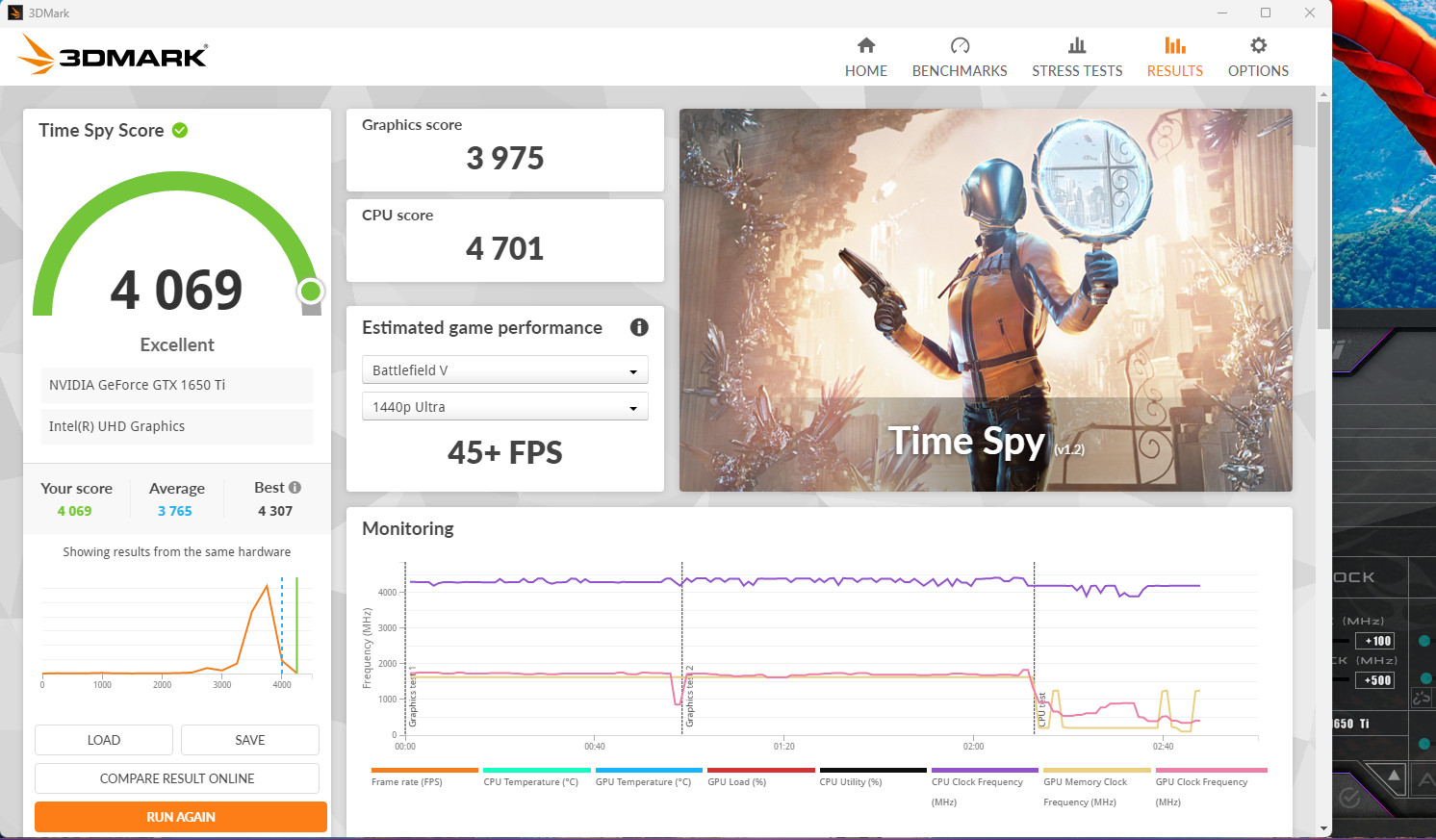Click the 3DMark title bar app icon
The width and height of the screenshot is (1436, 840).
[x=15, y=13]
